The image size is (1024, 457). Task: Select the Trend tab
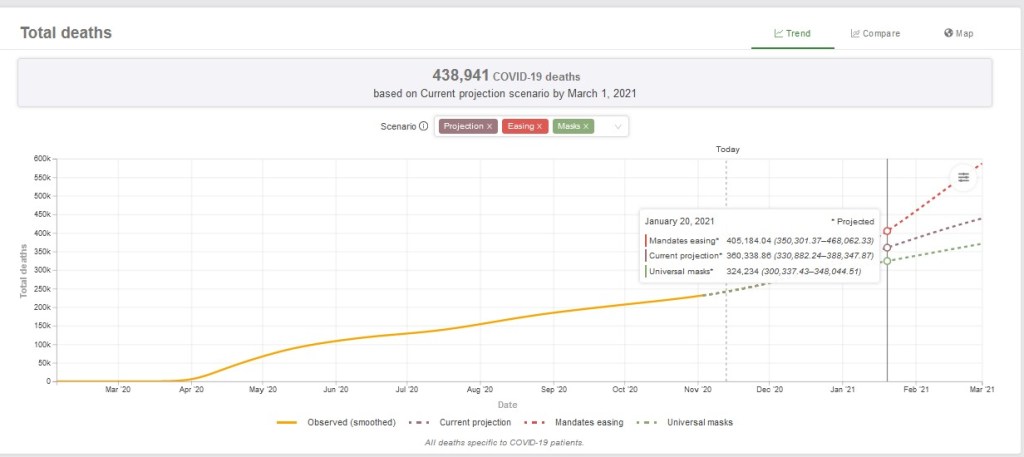[792, 33]
